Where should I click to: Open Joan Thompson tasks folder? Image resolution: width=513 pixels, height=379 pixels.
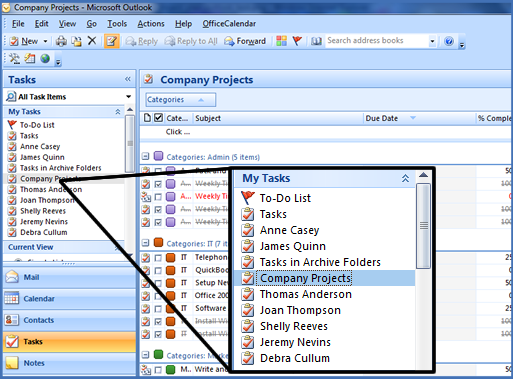(x=47, y=200)
